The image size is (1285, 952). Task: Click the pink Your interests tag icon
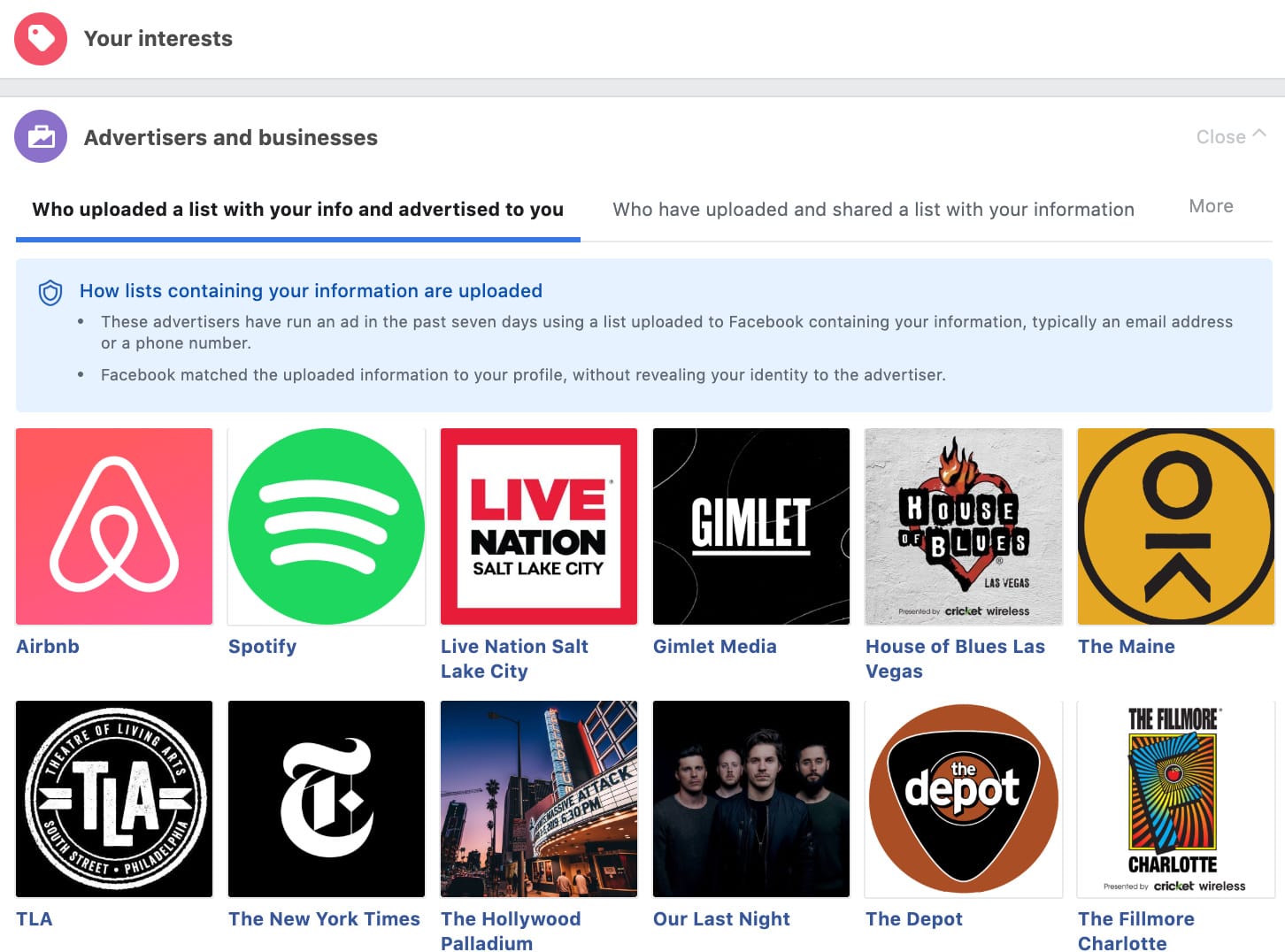[41, 39]
